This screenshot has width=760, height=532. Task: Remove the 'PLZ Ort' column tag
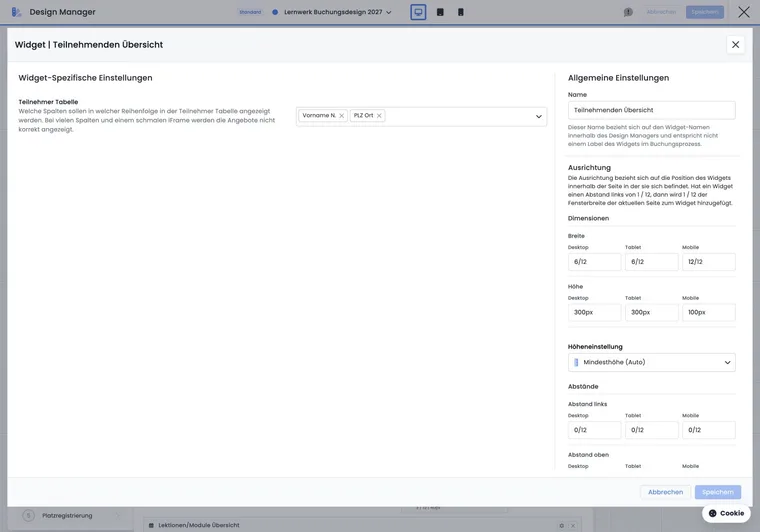pyautogui.click(x=379, y=116)
